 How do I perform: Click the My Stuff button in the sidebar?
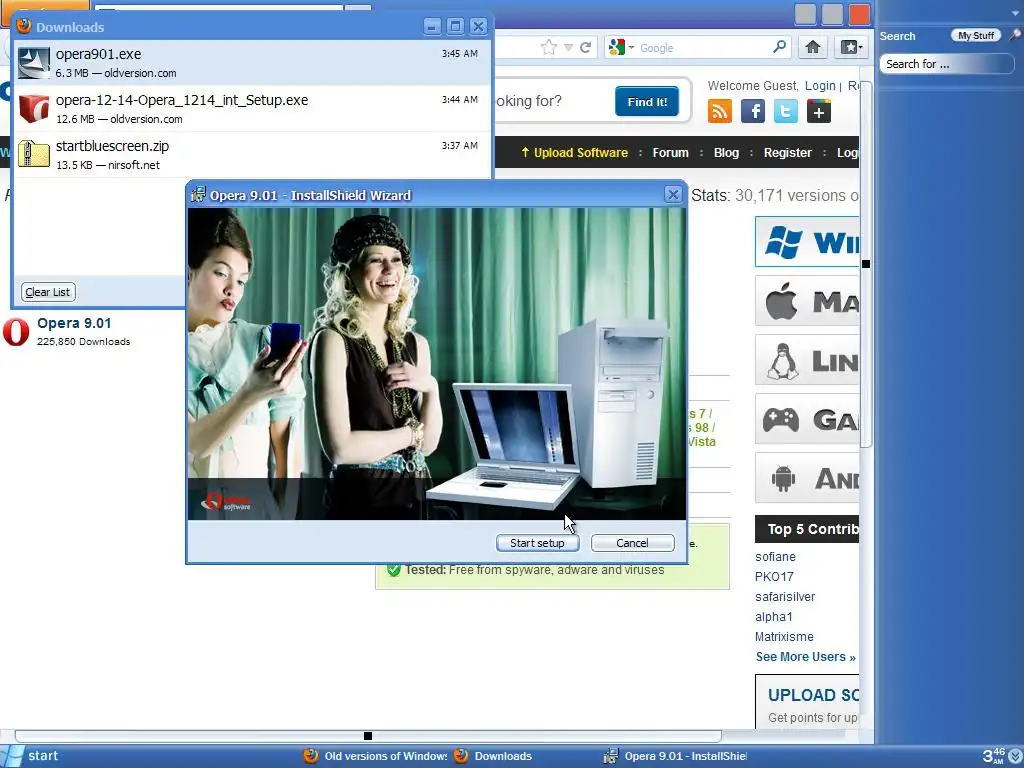pos(976,35)
